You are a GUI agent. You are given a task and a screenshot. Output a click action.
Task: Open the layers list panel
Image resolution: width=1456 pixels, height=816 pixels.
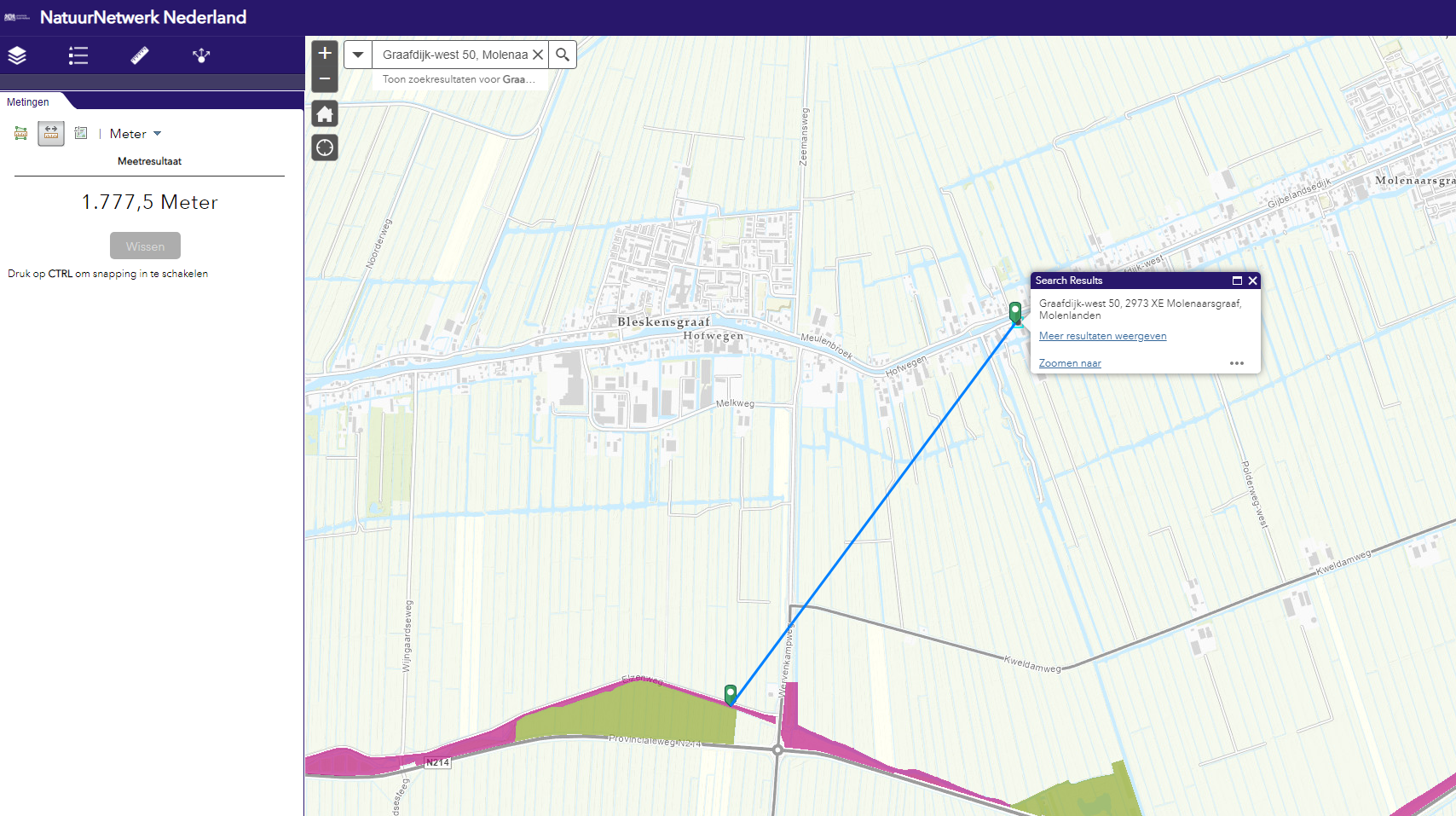(x=17, y=55)
